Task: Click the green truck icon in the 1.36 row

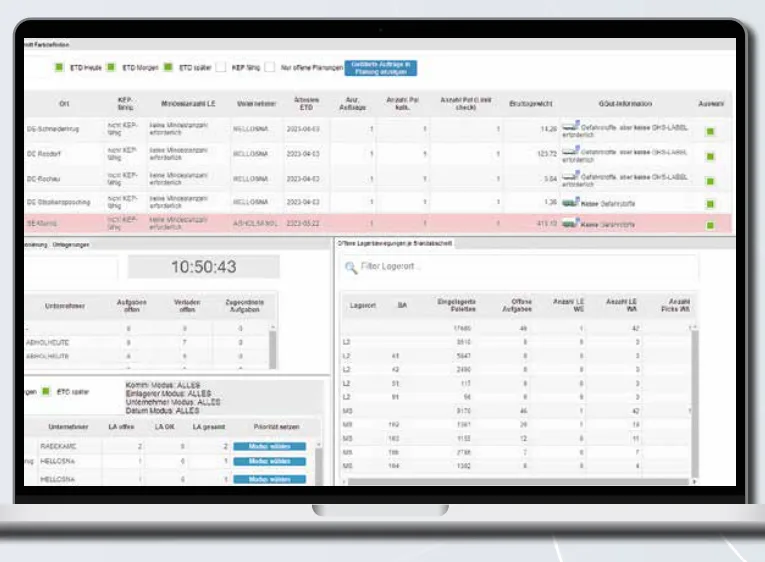Action: point(570,202)
